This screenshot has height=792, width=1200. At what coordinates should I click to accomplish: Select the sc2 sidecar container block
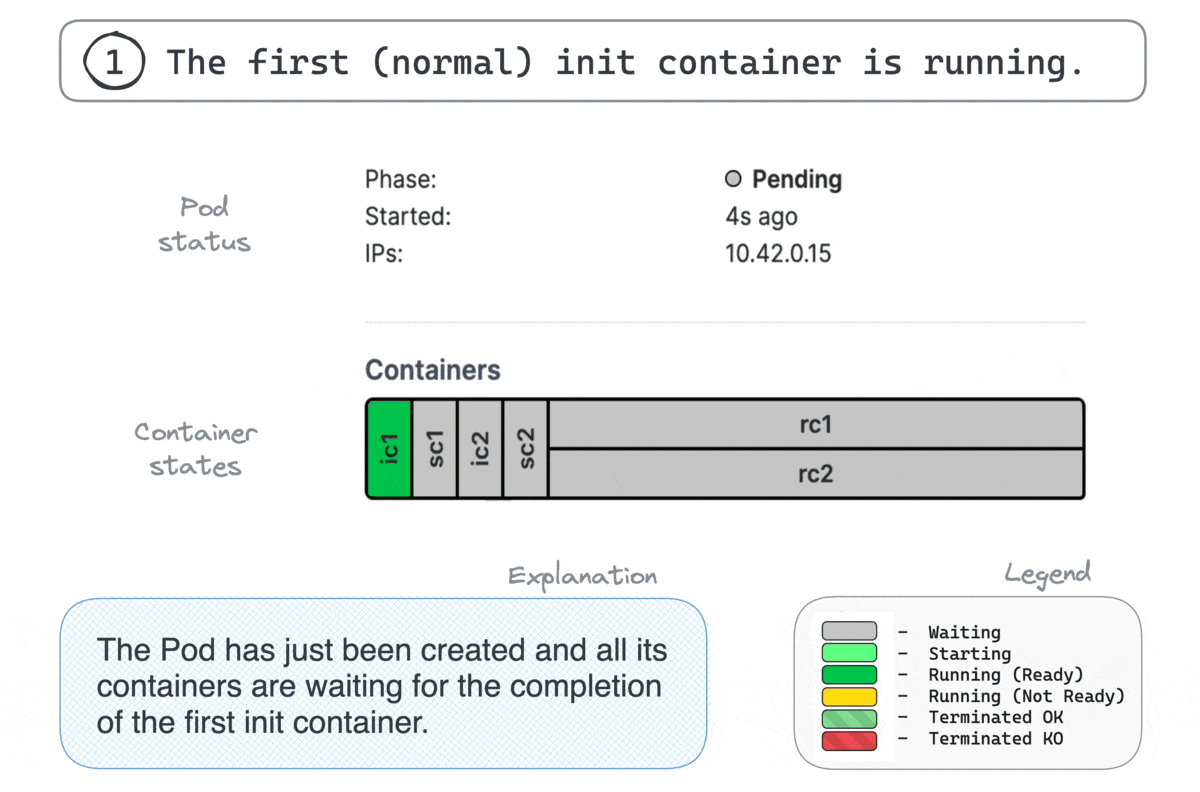coord(526,449)
